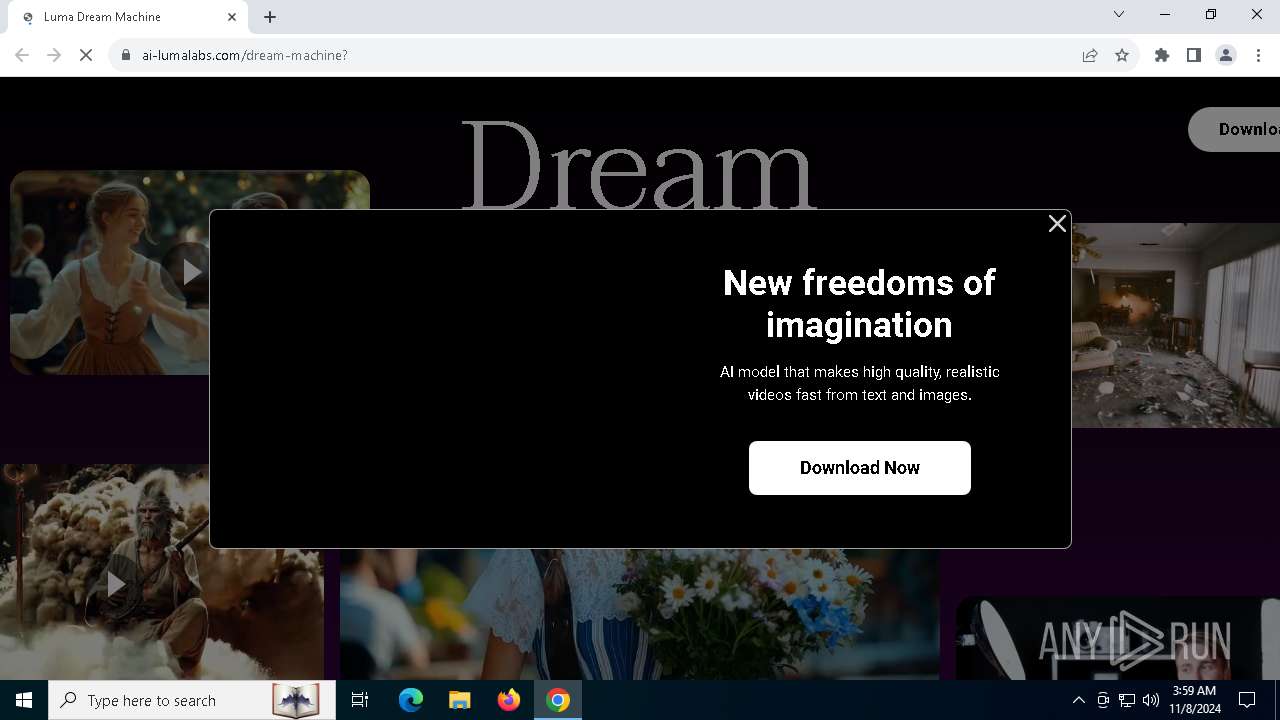This screenshot has width=1280, height=720.
Task: Select the Luma Dream Machine tab
Action: click(x=127, y=17)
